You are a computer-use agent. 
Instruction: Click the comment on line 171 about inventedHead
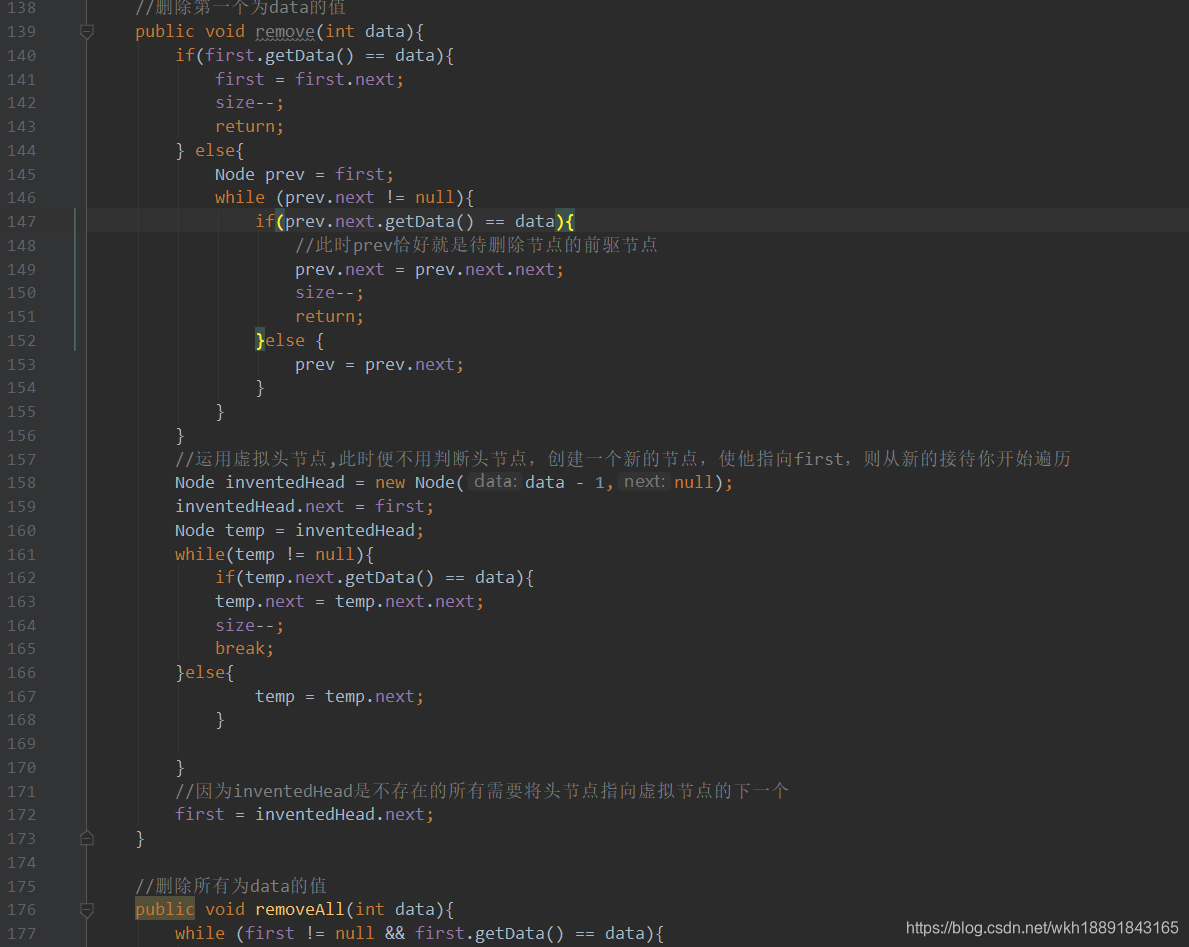tap(482, 792)
